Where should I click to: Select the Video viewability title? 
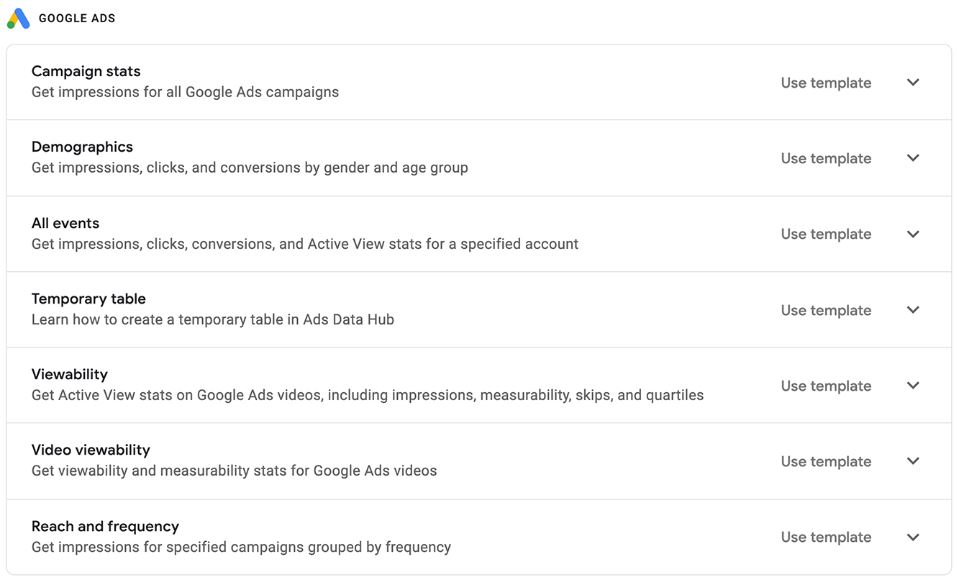click(91, 450)
